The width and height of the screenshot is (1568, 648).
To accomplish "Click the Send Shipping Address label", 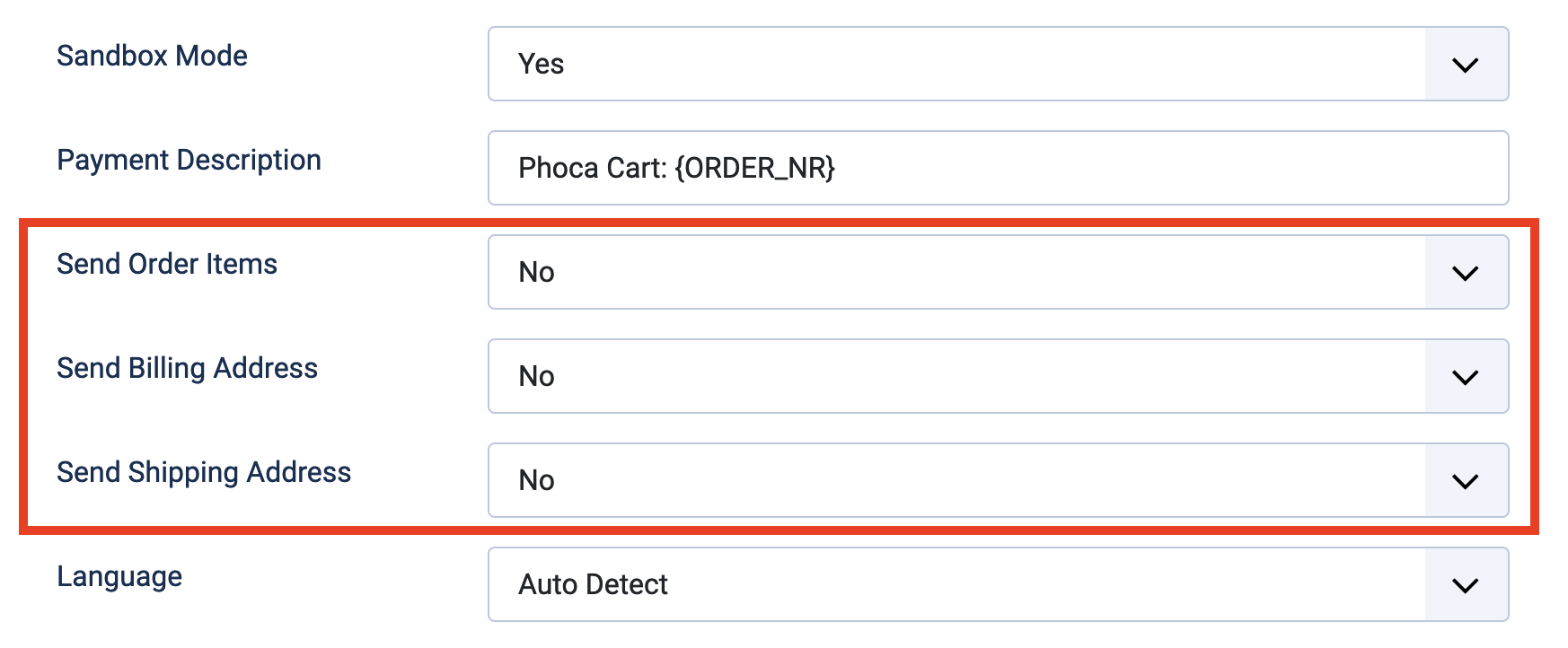I will click(x=204, y=472).
